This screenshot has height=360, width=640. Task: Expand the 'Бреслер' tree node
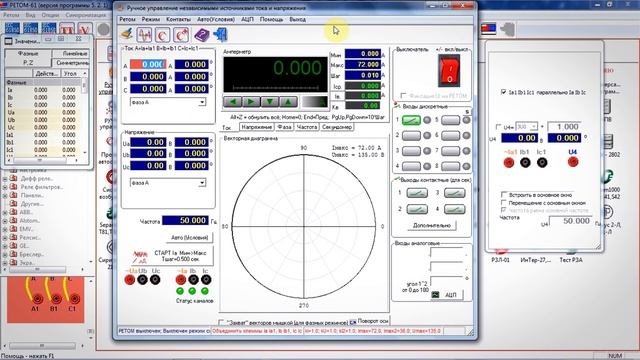click(x=5, y=254)
